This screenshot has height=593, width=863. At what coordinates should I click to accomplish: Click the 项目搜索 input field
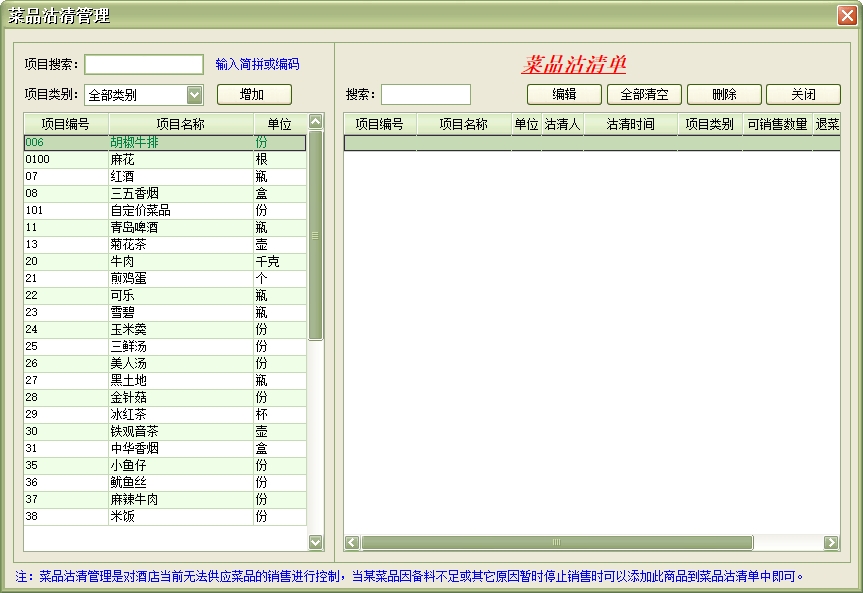[x=144, y=65]
